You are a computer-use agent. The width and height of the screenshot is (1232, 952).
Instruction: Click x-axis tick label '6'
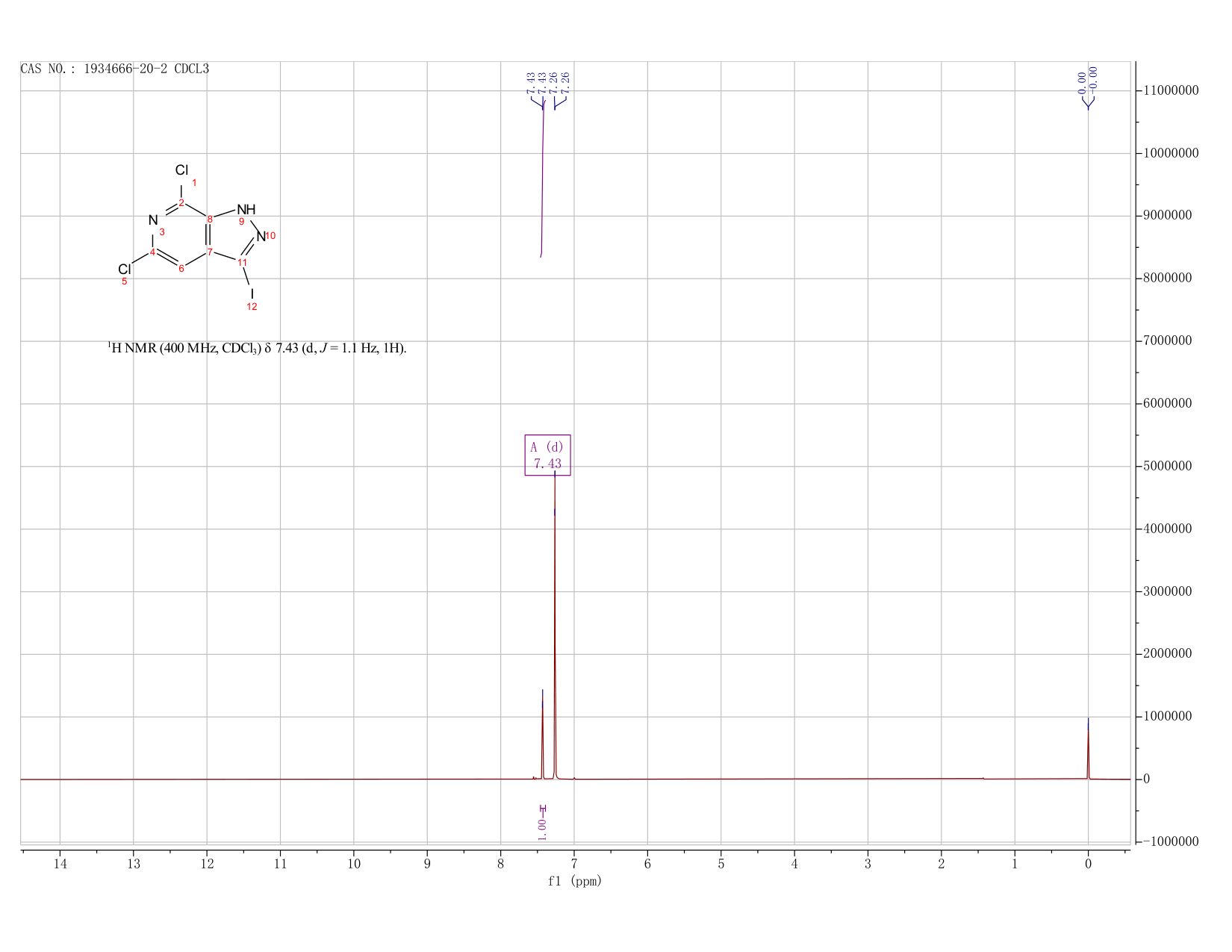[647, 864]
